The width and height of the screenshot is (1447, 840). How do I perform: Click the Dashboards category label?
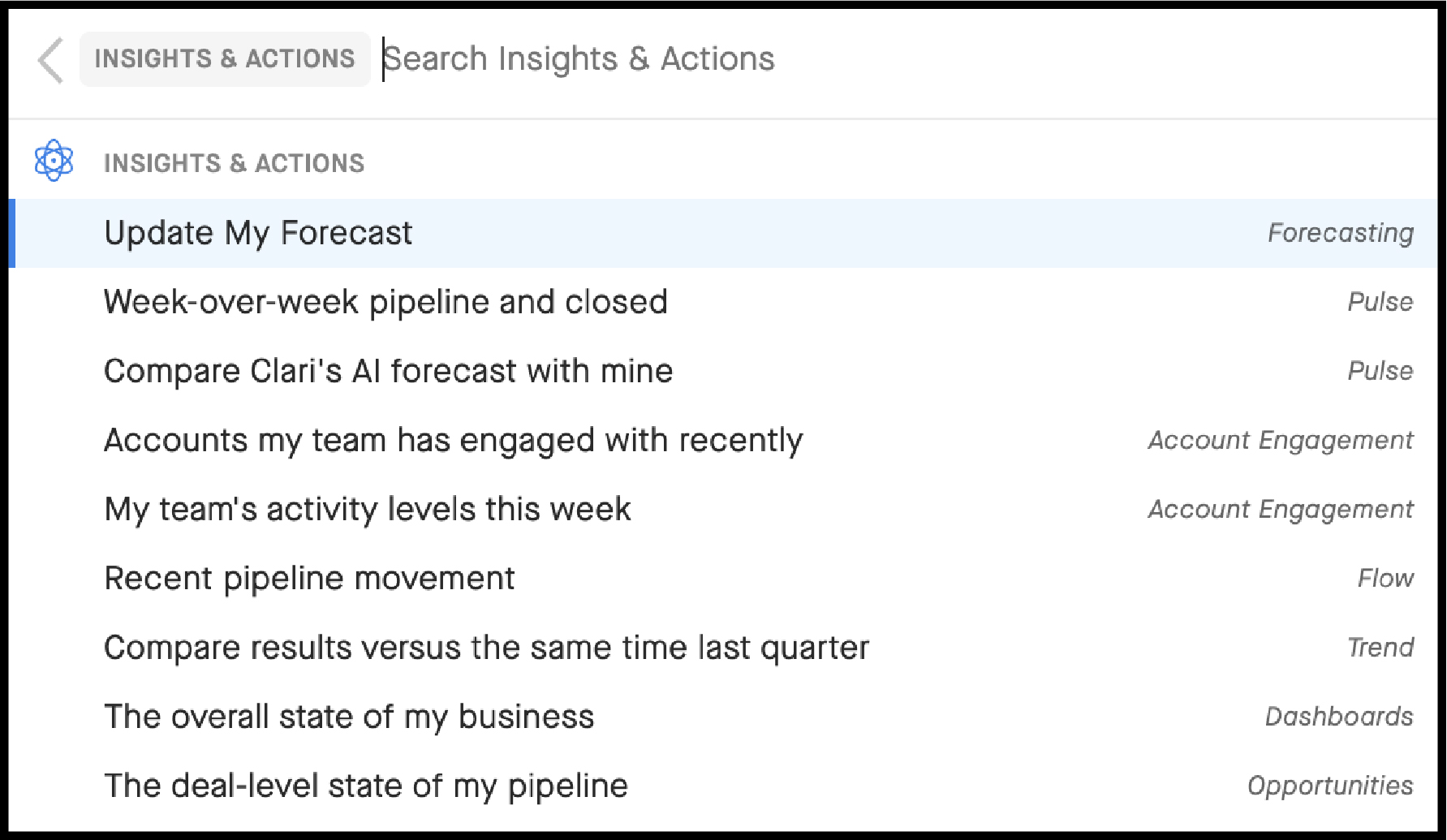[1337, 716]
